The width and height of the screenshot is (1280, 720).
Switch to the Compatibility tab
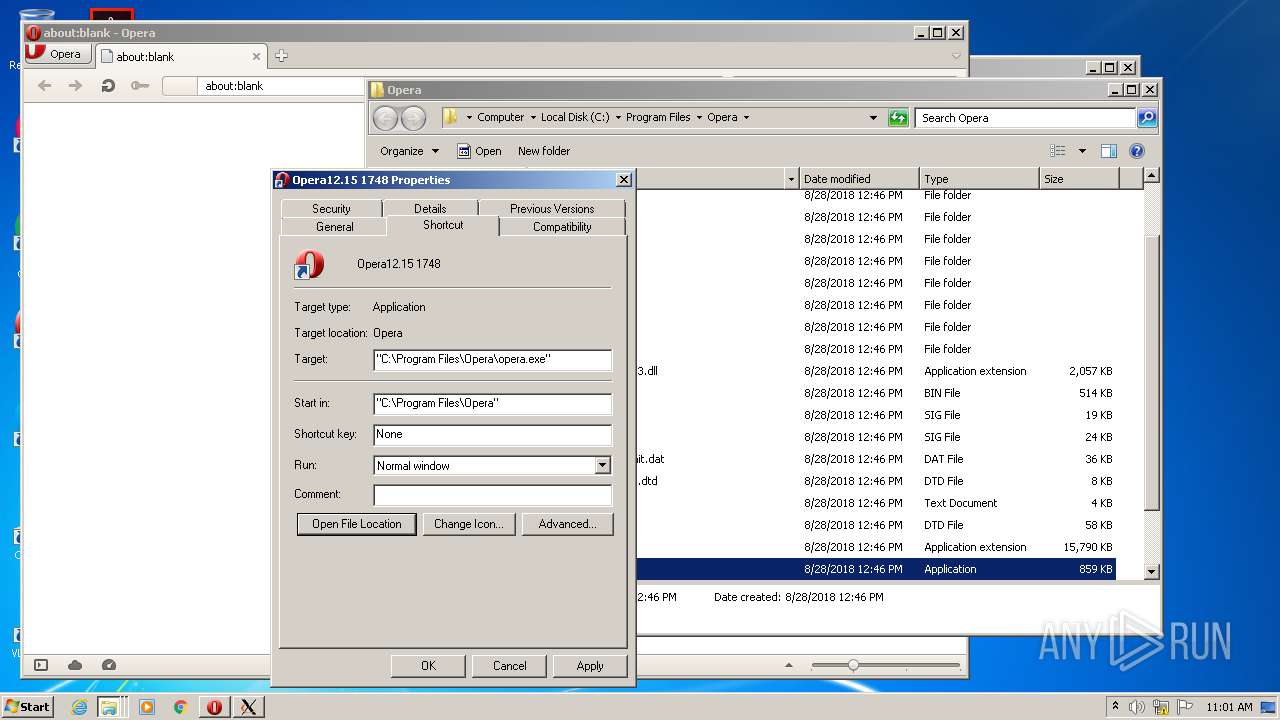[x=562, y=227]
